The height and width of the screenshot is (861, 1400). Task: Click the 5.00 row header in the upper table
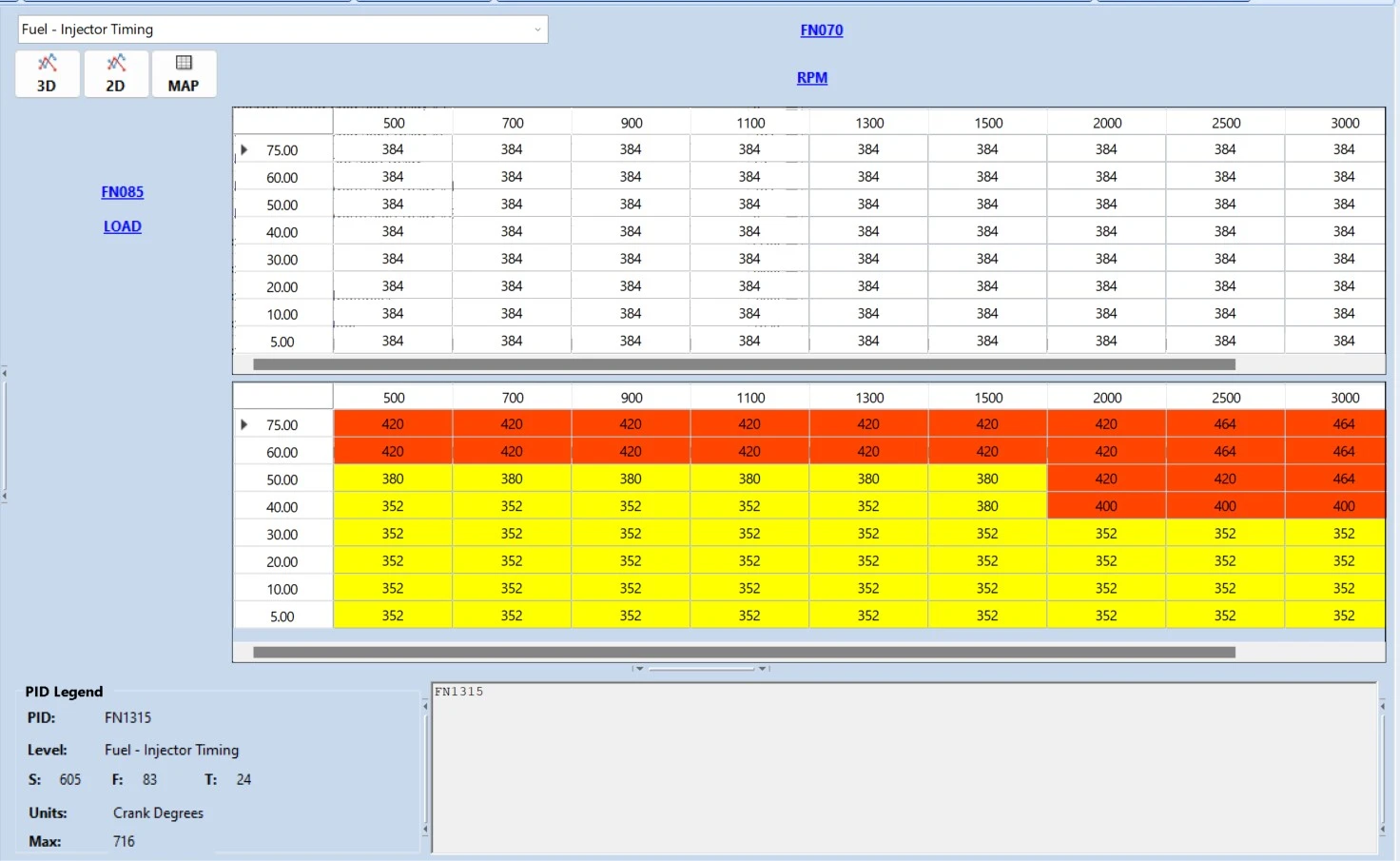click(x=282, y=342)
